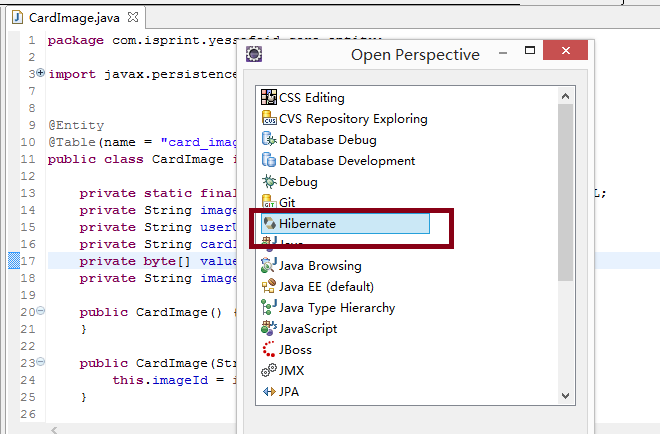Collapse the CardImage() constructor at line 20
The image size is (660, 434).
(40, 311)
